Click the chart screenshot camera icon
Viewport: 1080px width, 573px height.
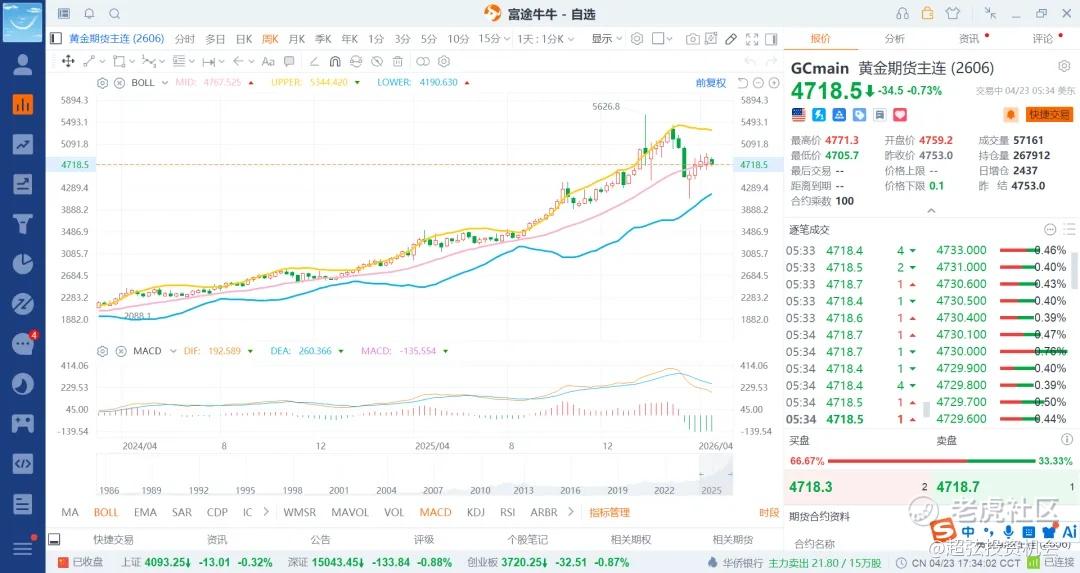pos(693,39)
